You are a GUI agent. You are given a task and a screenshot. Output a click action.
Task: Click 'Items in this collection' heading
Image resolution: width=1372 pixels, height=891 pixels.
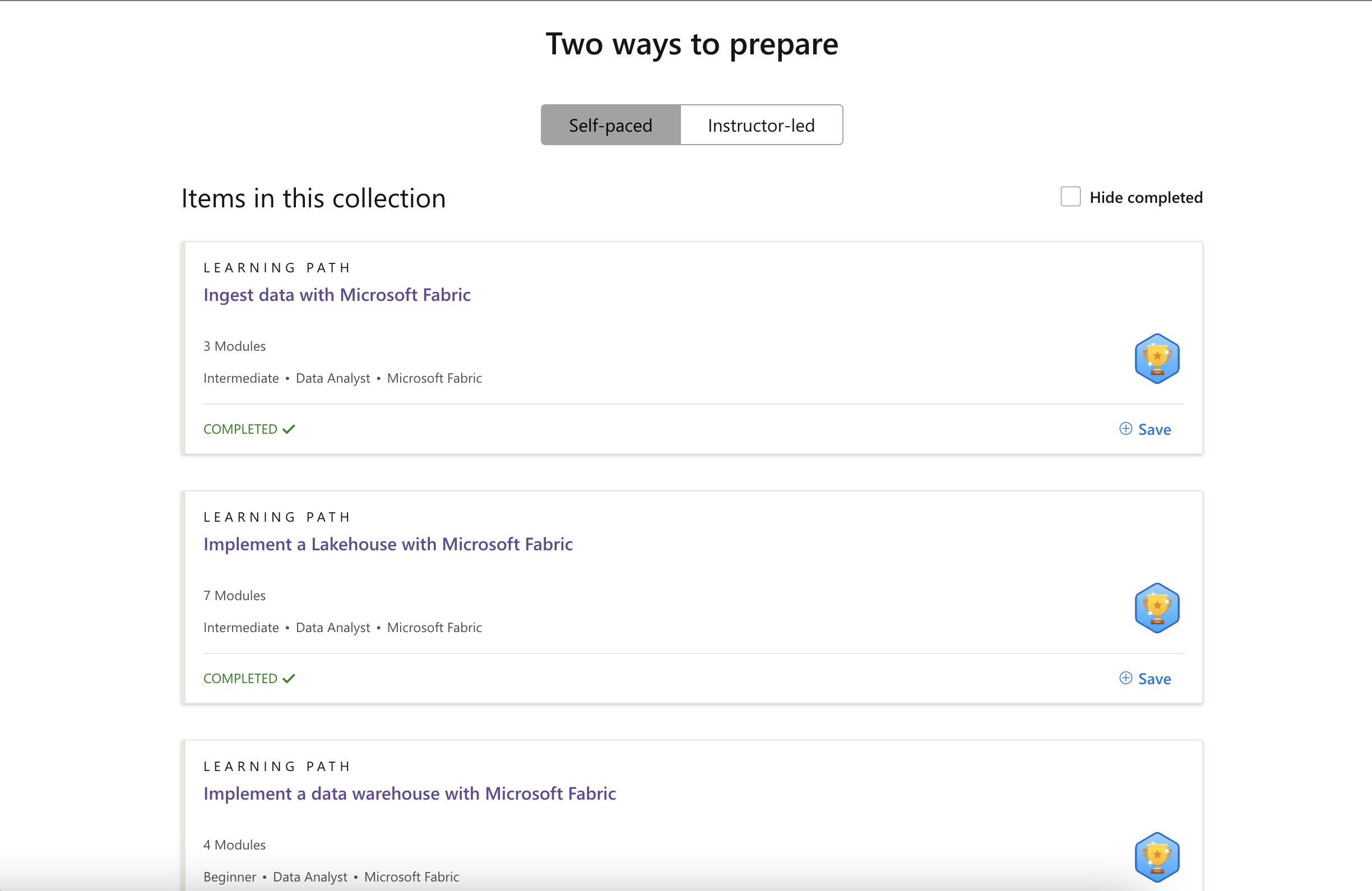314,198
